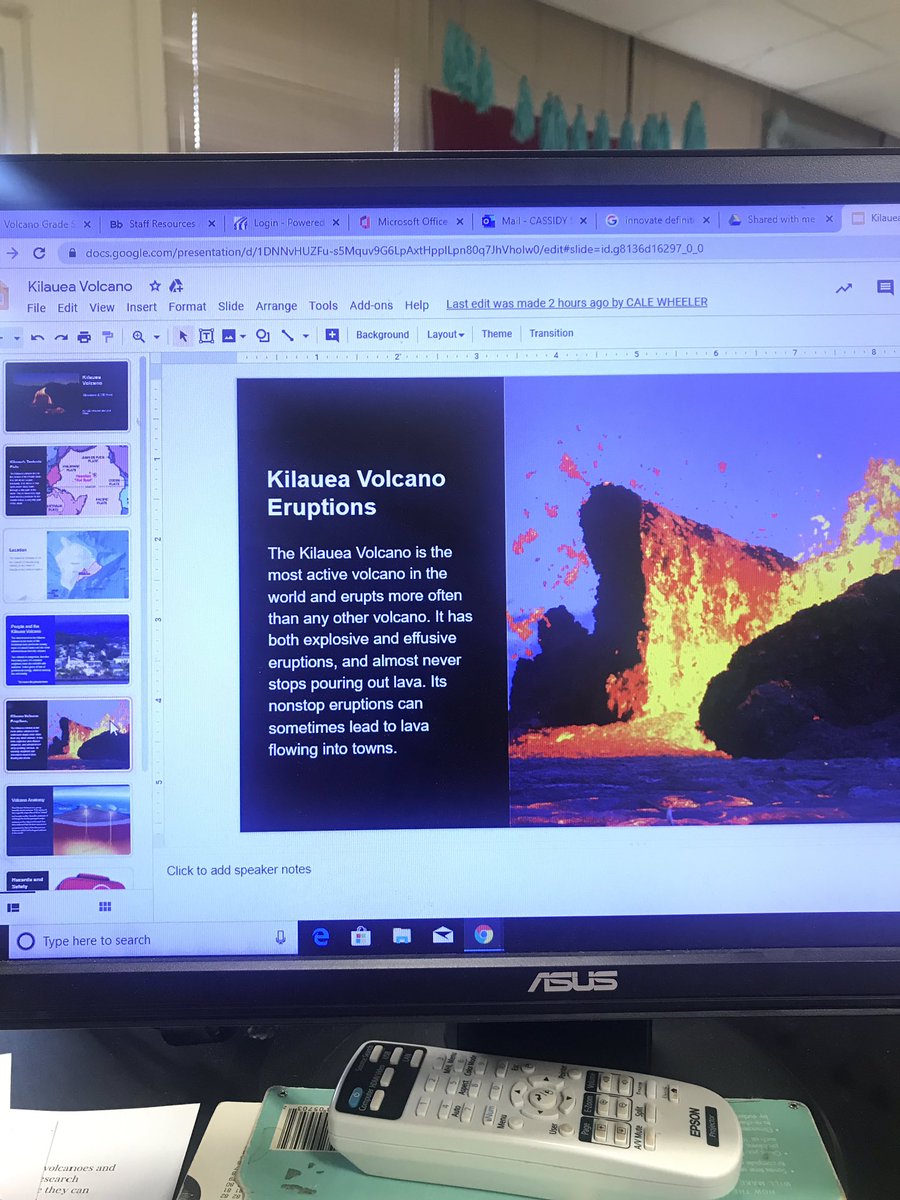Image resolution: width=900 pixels, height=1200 pixels.
Task: Click the Transition button
Action: pos(551,333)
